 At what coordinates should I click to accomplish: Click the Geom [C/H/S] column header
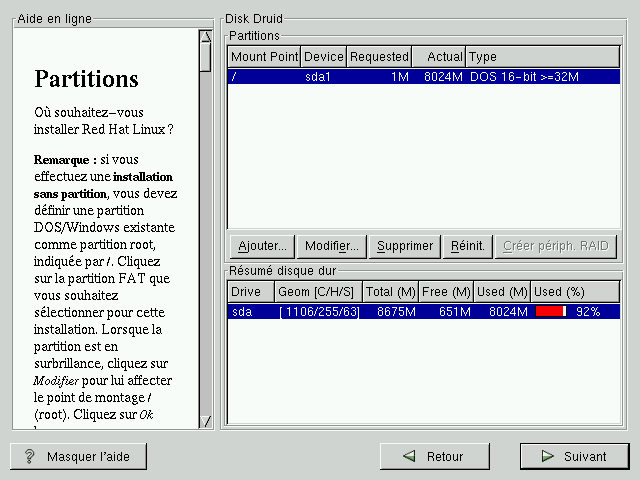click(x=317, y=292)
